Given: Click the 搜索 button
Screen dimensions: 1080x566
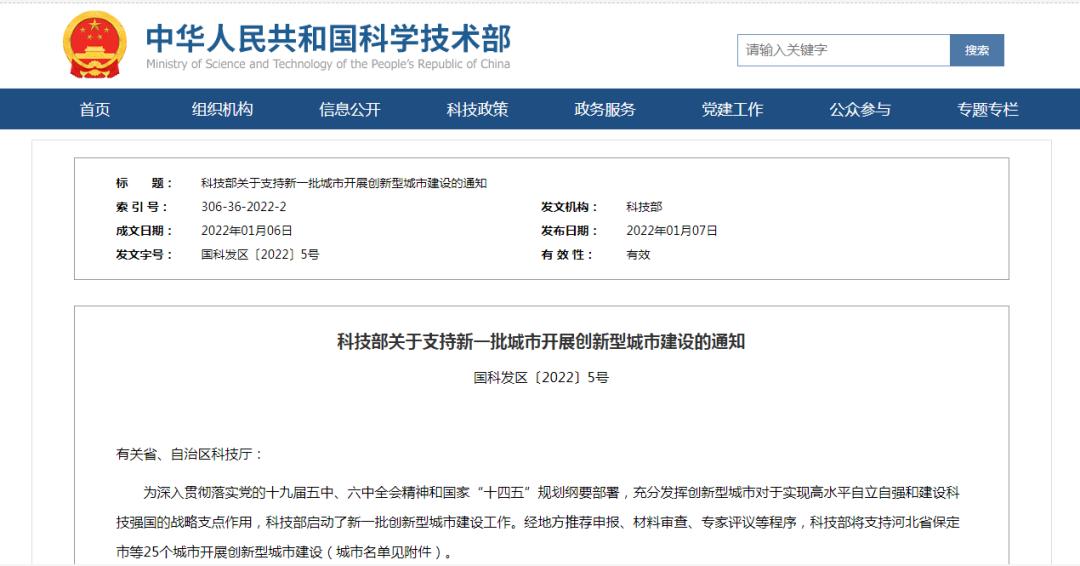Looking at the screenshot, I should click(977, 50).
